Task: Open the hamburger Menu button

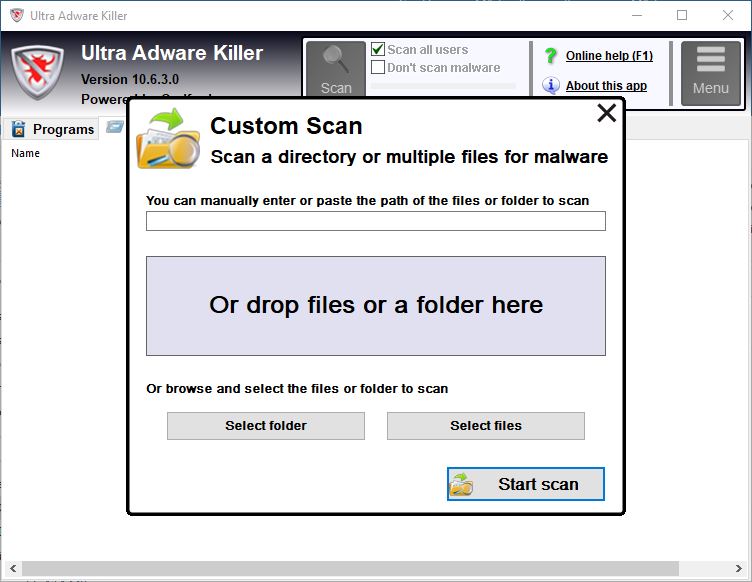Action: pos(711,73)
